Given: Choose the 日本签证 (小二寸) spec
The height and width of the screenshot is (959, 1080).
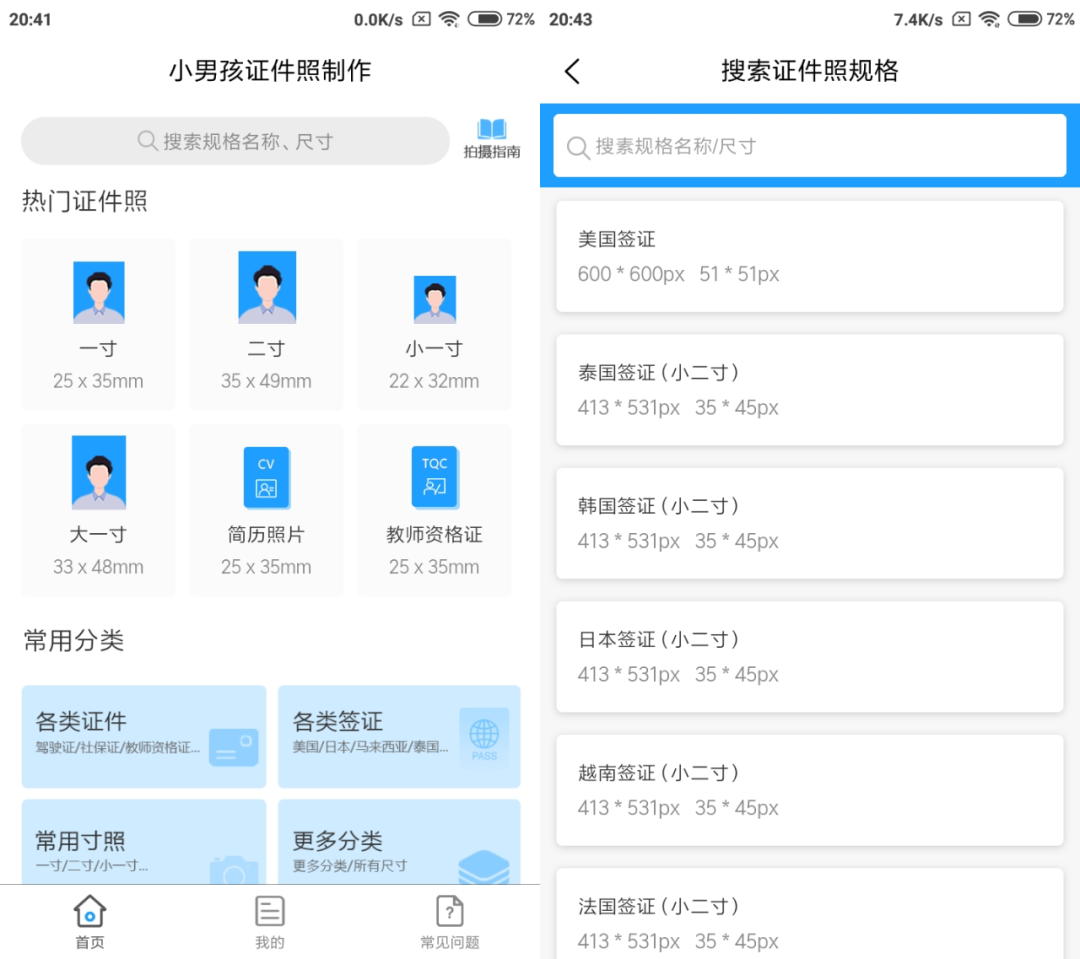Looking at the screenshot, I should [x=810, y=657].
